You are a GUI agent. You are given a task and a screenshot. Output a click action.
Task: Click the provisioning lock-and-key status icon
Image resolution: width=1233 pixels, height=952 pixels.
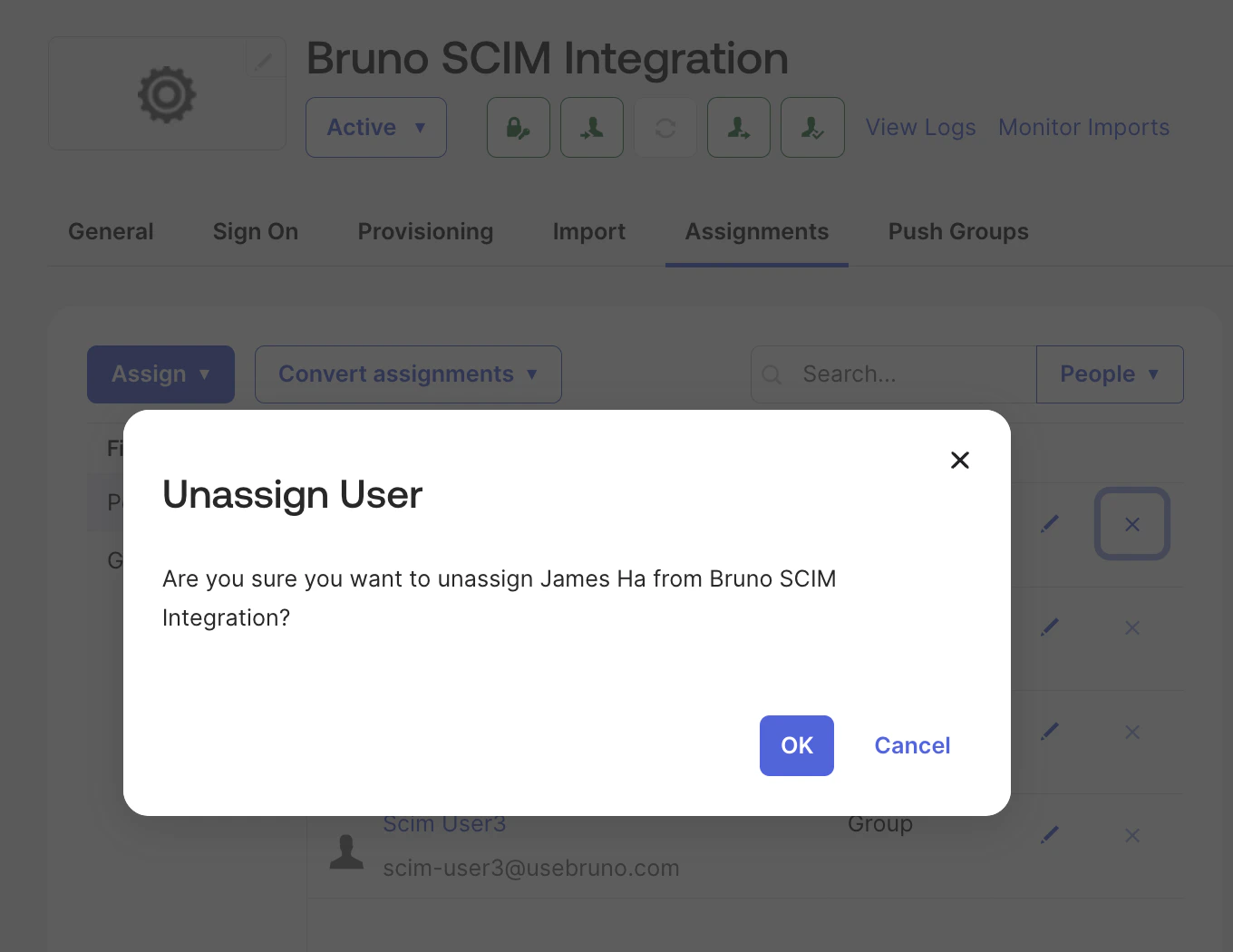click(x=518, y=127)
